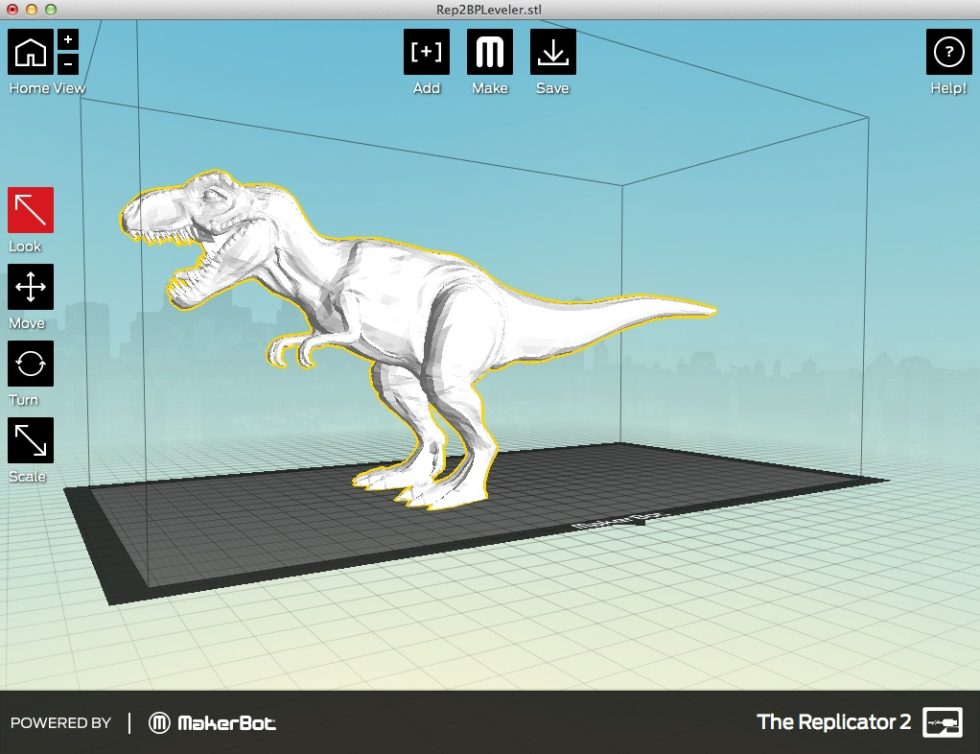The height and width of the screenshot is (754, 980).
Task: Switch to the Turn rotate tool
Action: [31, 364]
